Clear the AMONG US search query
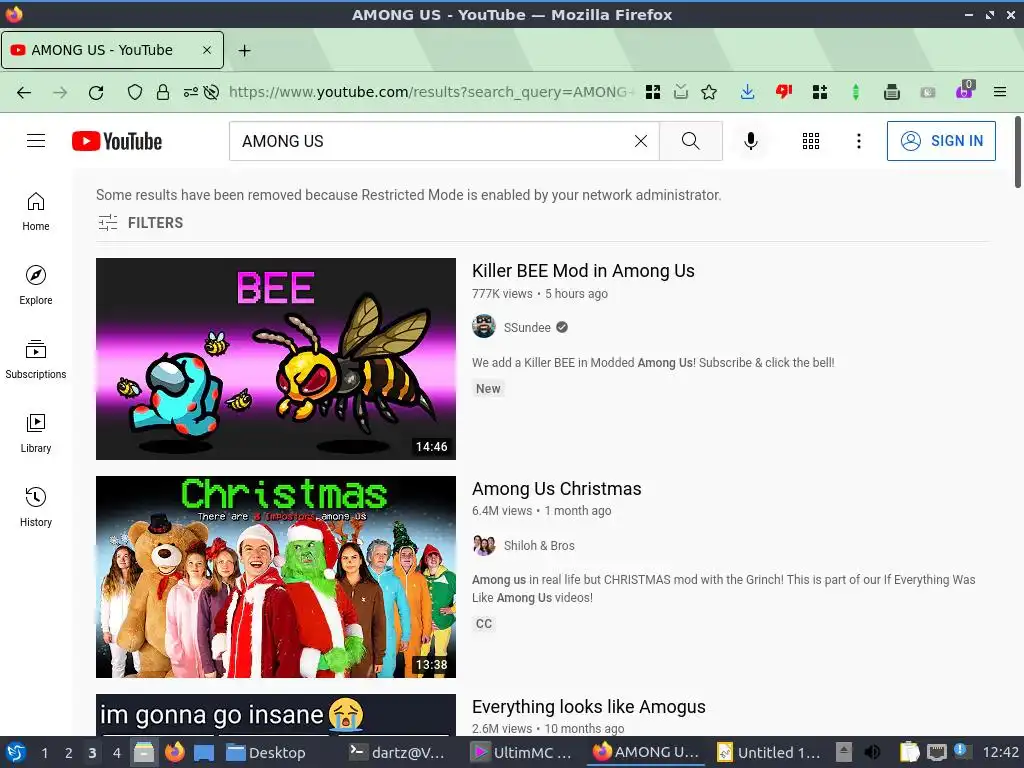The height and width of the screenshot is (768, 1024). tap(641, 141)
